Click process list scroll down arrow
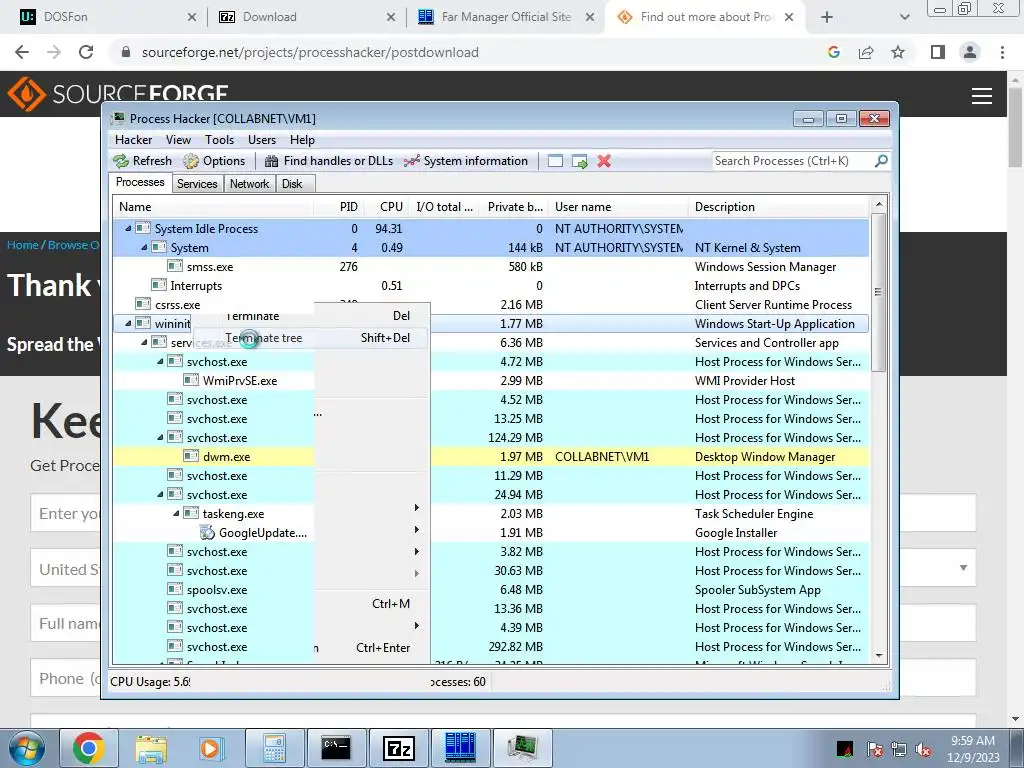 [x=878, y=656]
